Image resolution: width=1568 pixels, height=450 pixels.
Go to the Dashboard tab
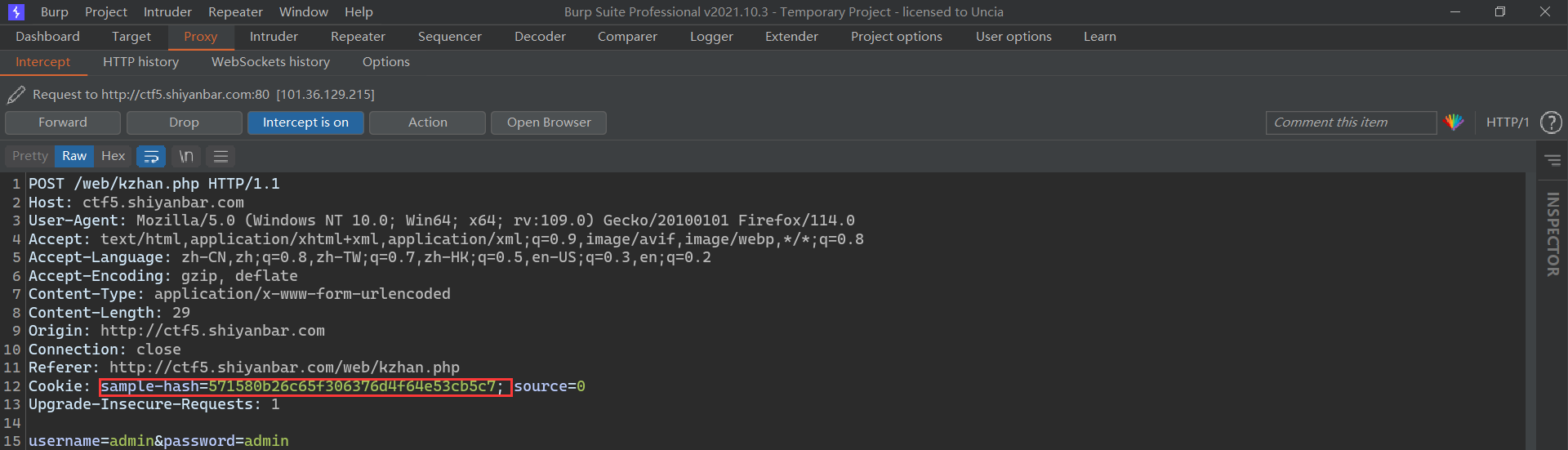pyautogui.click(x=47, y=37)
